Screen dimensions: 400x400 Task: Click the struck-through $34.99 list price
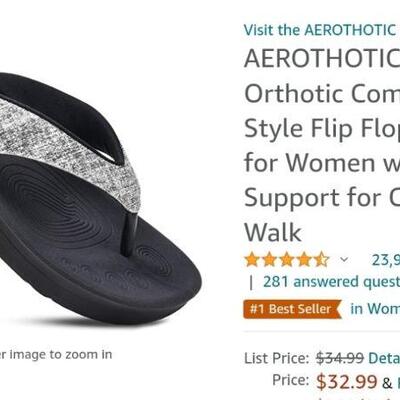coord(340,358)
